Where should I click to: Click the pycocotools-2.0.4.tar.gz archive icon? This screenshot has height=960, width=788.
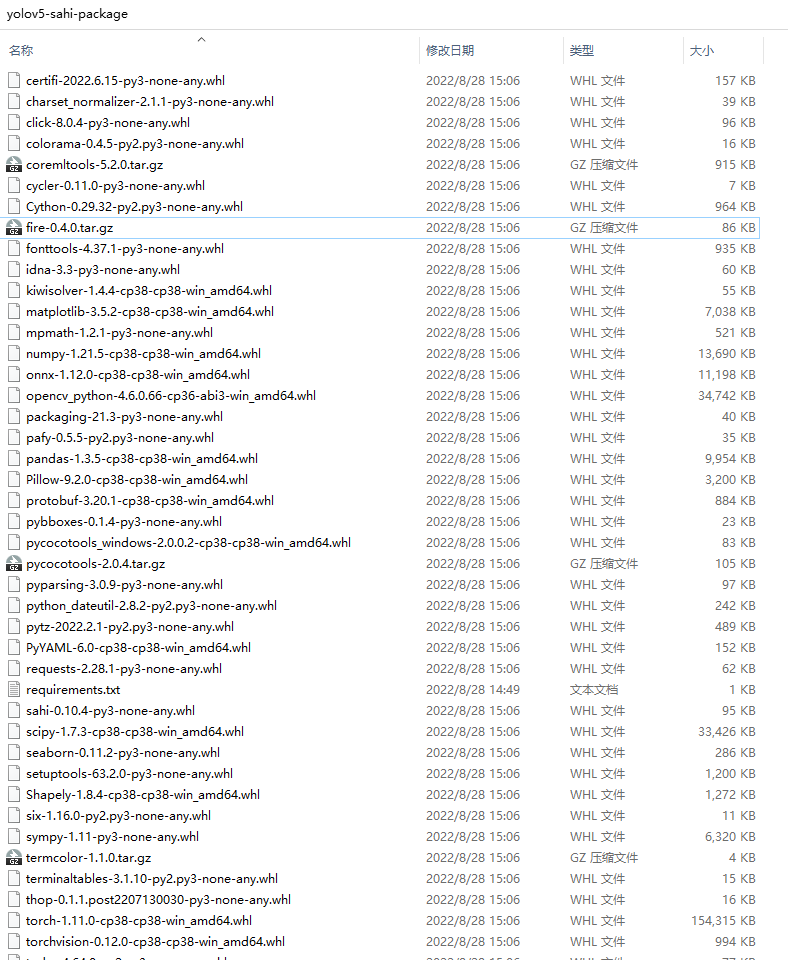click(x=13, y=564)
